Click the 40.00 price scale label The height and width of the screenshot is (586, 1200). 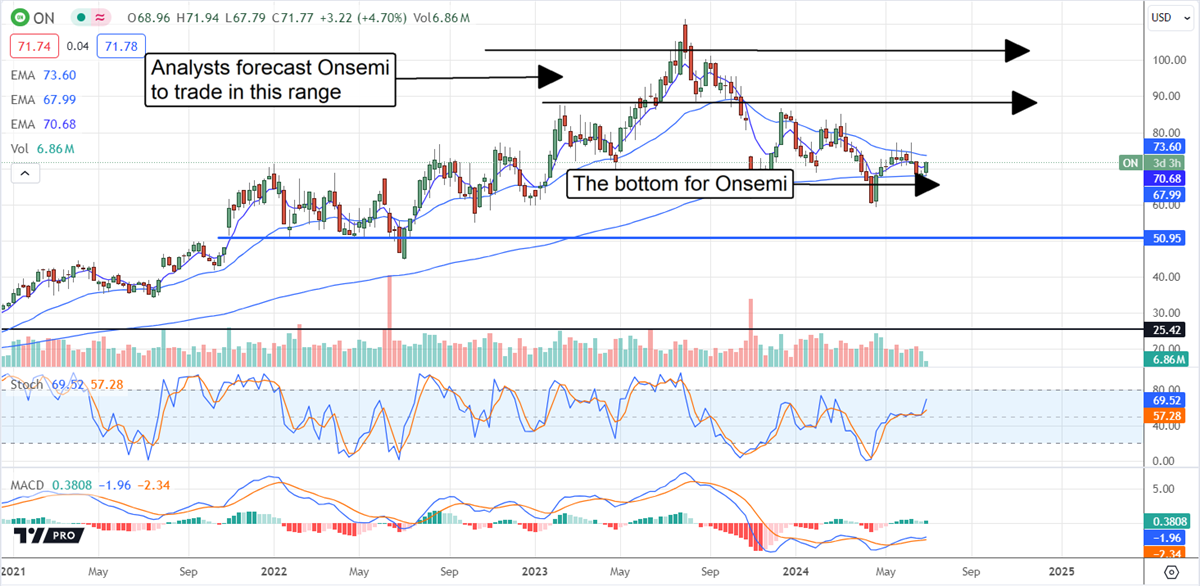1164,278
